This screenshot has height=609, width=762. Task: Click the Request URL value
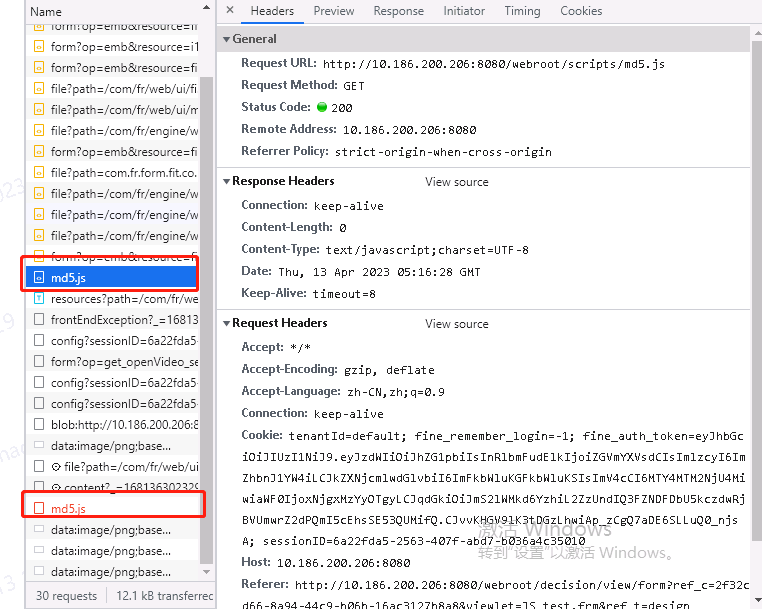[494, 64]
